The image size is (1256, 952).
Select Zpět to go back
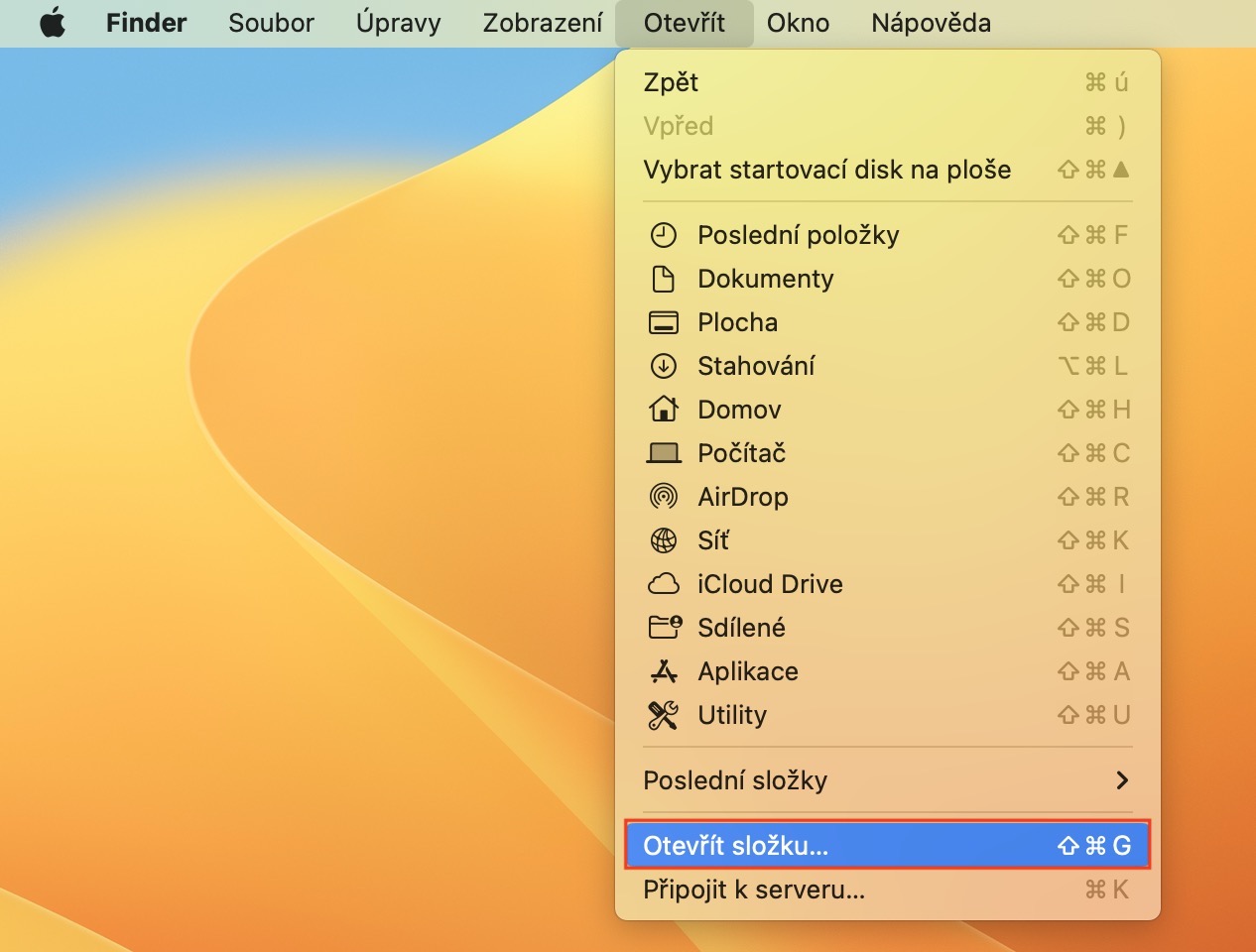[671, 82]
